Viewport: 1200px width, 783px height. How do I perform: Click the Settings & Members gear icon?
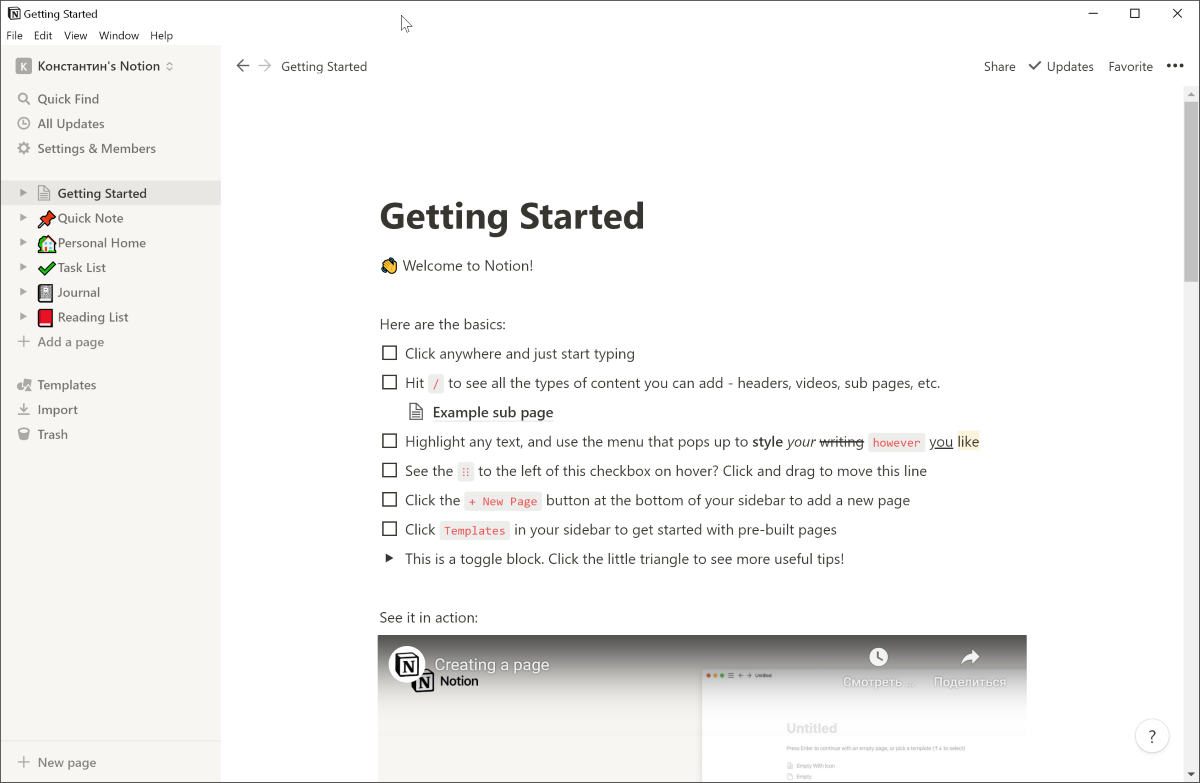[24, 148]
